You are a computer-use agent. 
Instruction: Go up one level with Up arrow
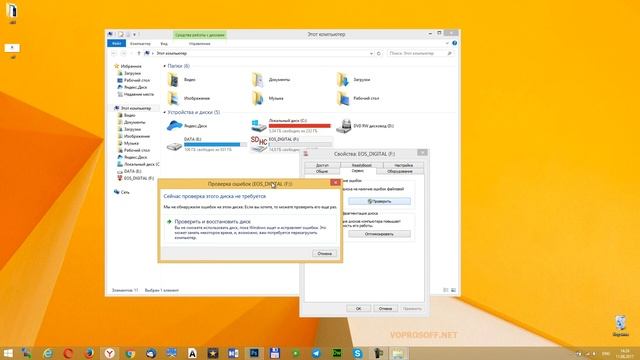pyautogui.click(x=139, y=53)
